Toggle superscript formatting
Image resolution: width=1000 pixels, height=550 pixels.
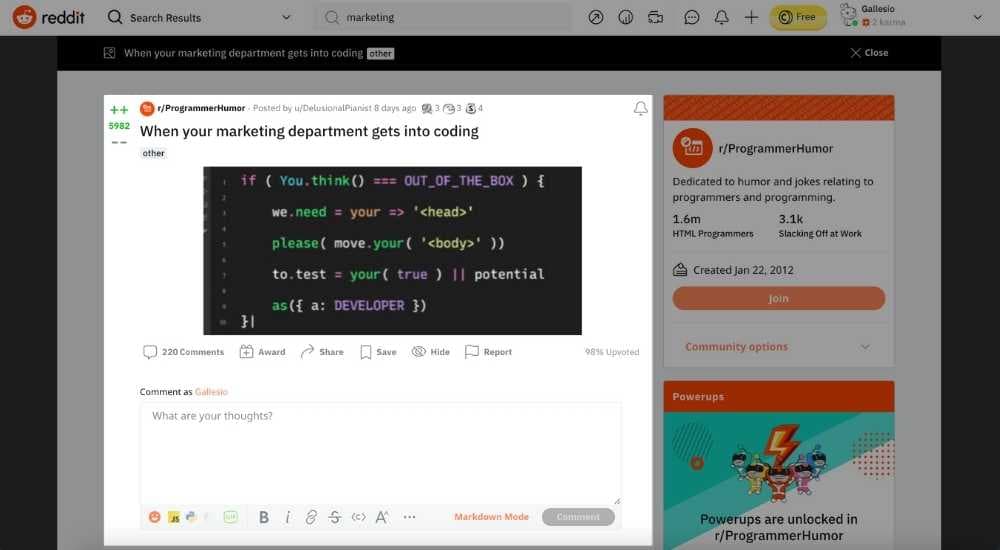coord(382,517)
